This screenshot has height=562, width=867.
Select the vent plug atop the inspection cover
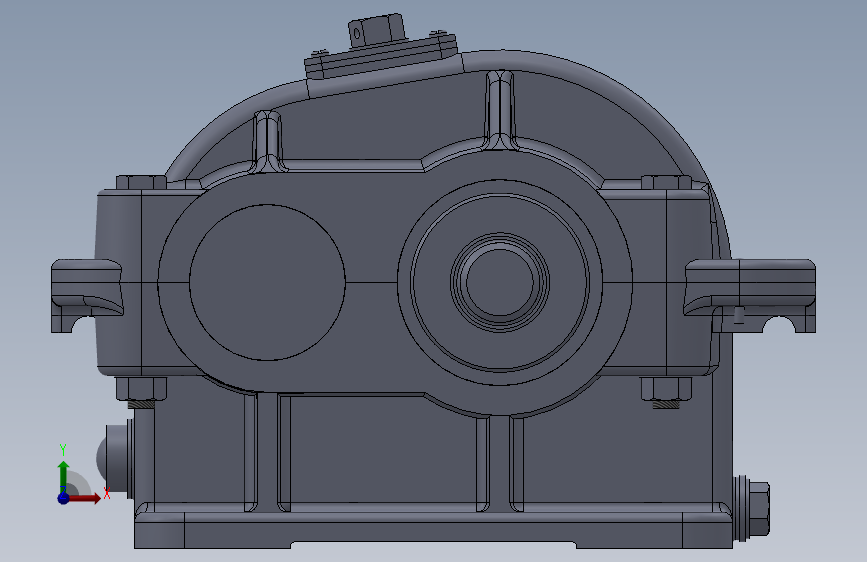[377, 29]
